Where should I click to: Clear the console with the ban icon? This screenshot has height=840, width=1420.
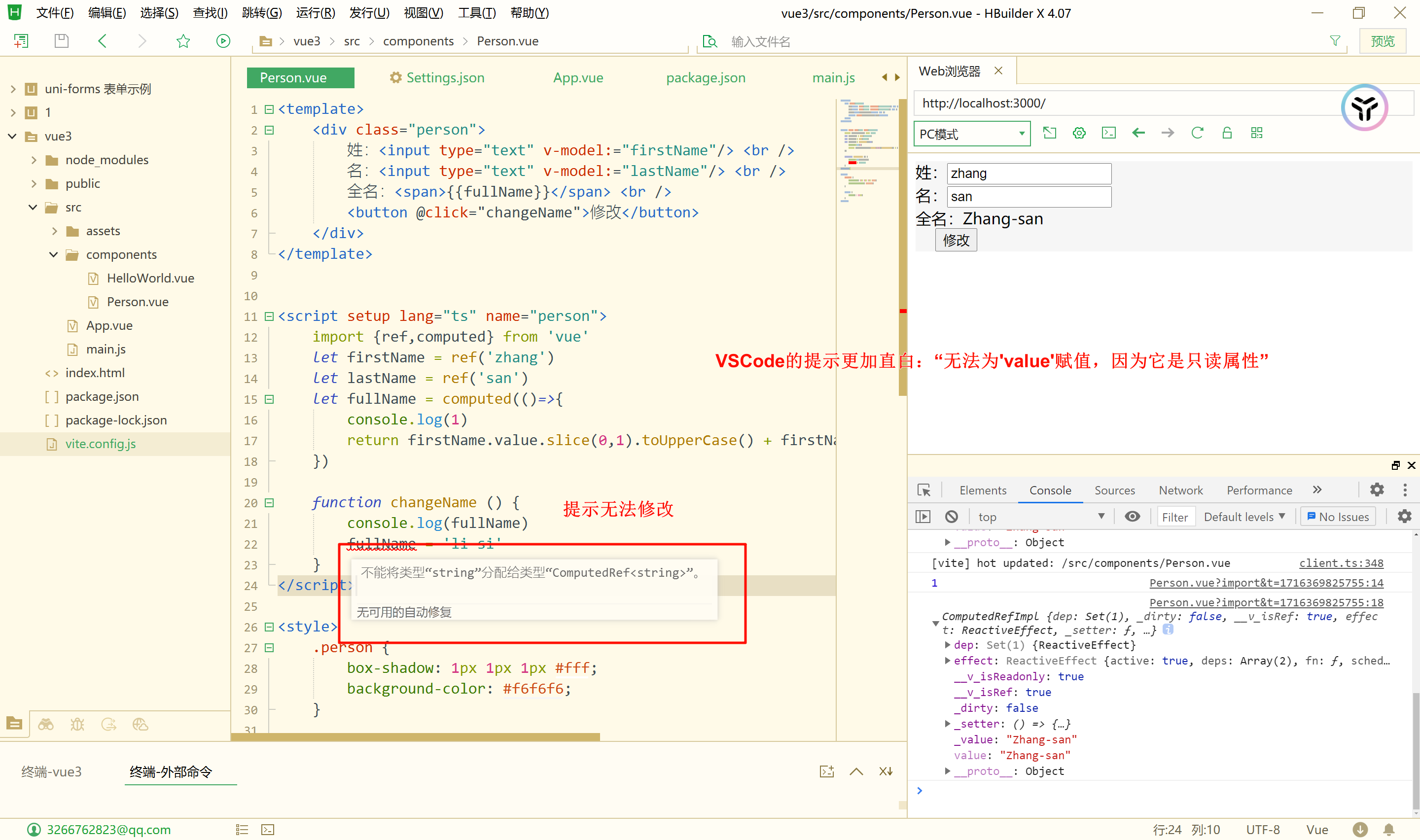click(952, 516)
